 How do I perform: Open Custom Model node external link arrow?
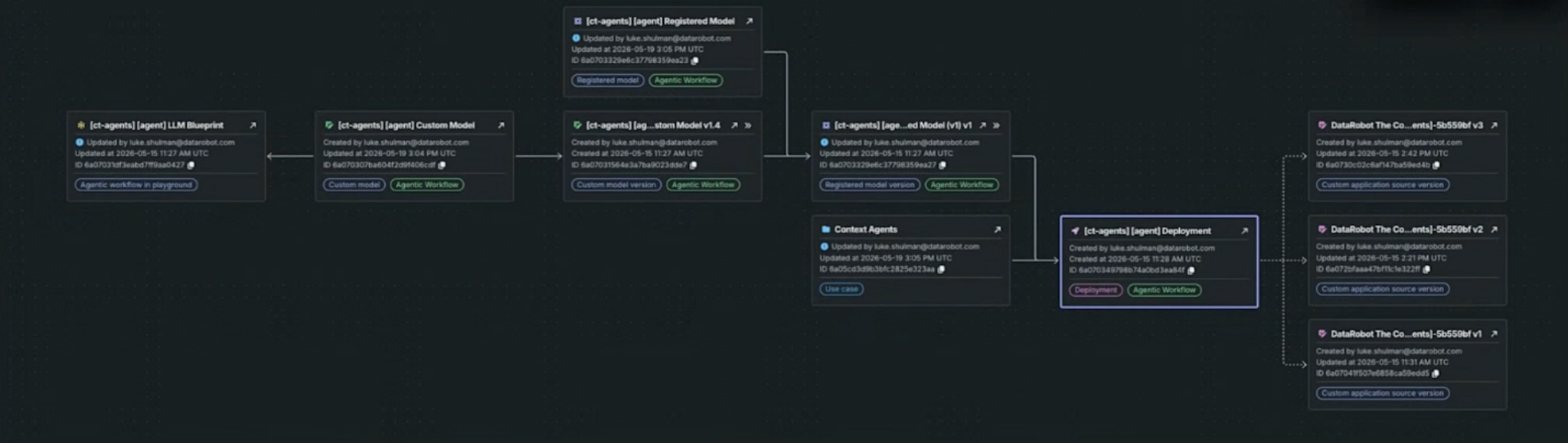point(501,125)
